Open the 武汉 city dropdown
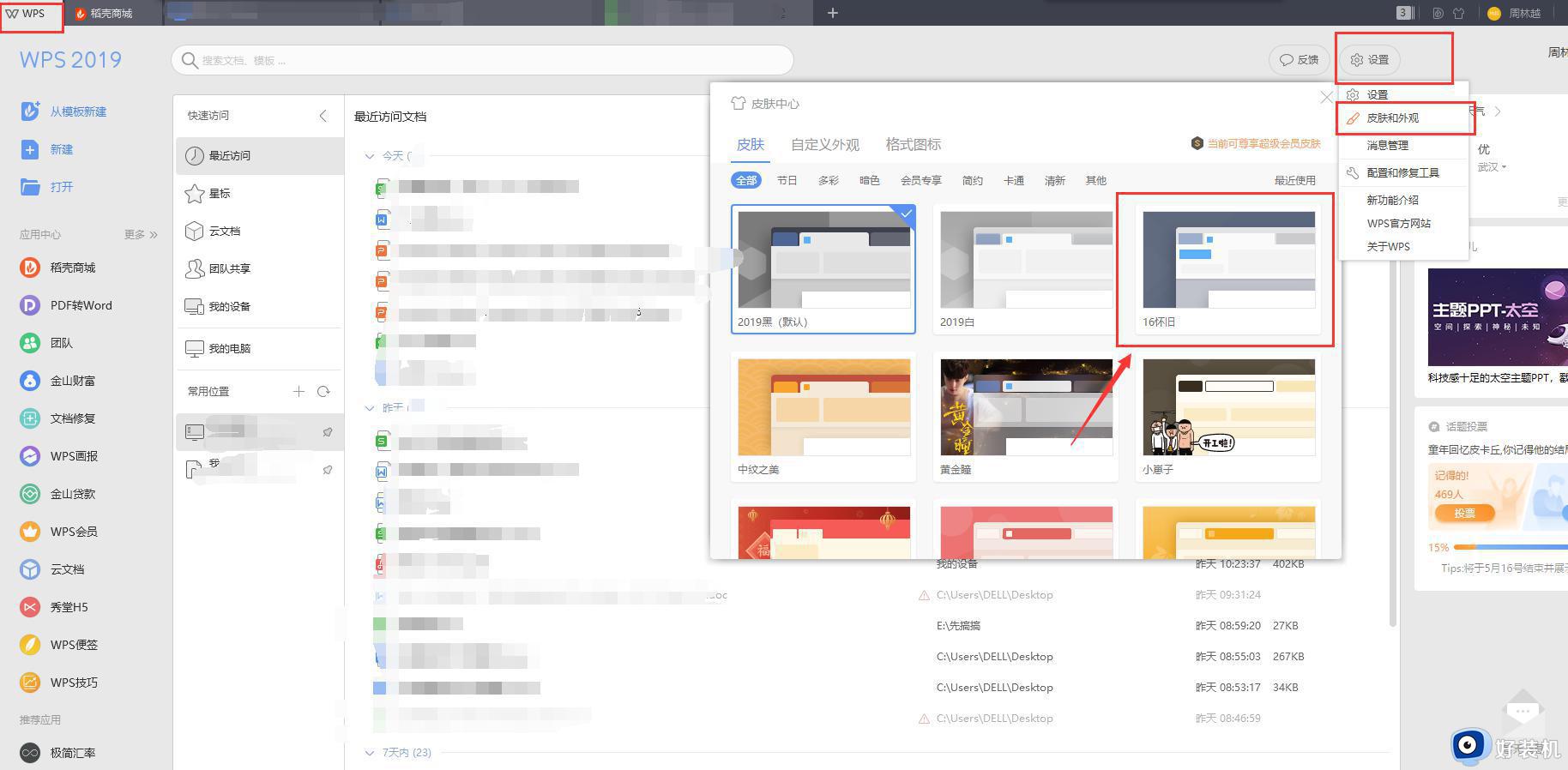 click(1493, 166)
